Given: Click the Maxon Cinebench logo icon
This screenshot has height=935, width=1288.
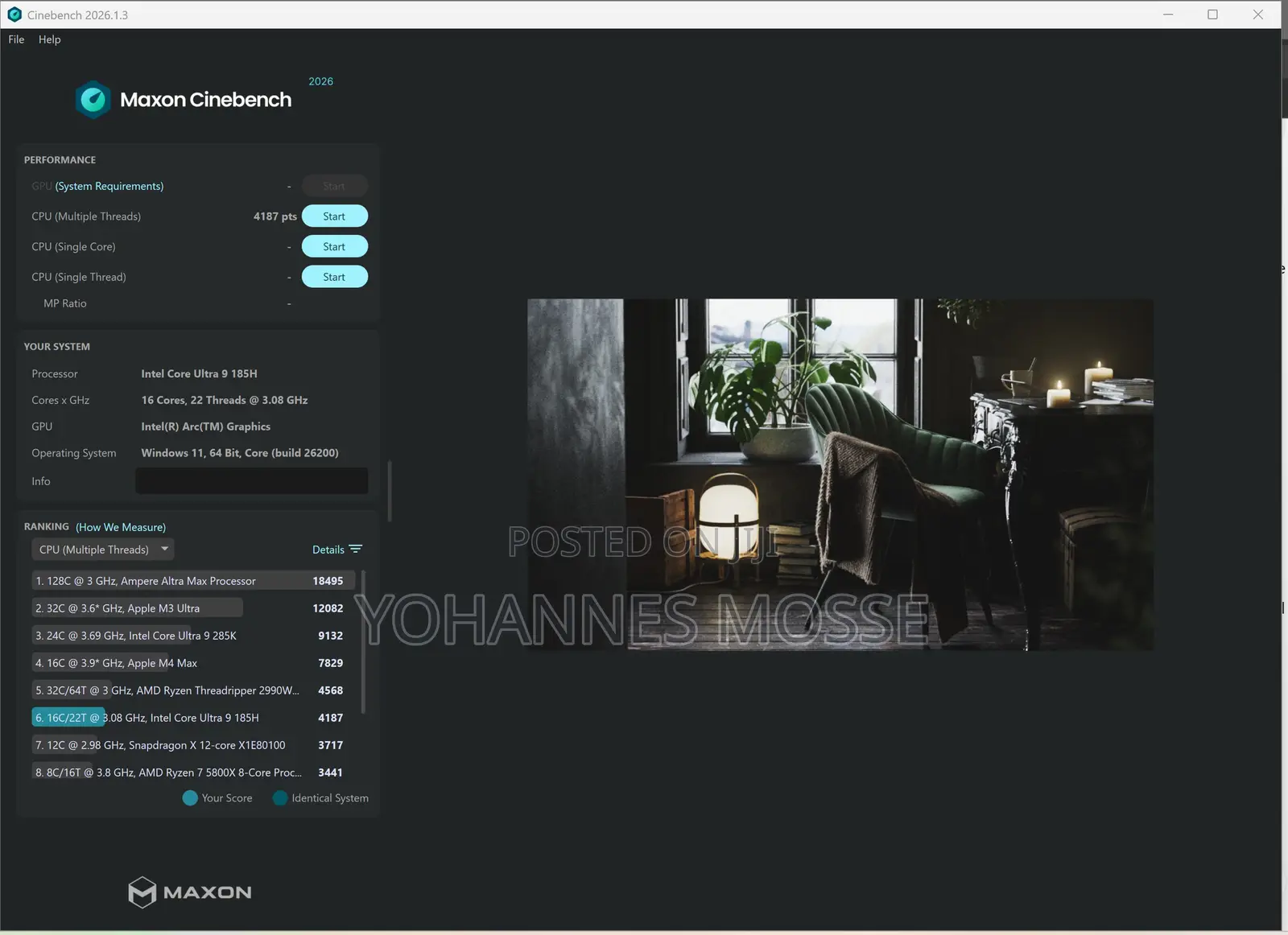Looking at the screenshot, I should pyautogui.click(x=93, y=100).
